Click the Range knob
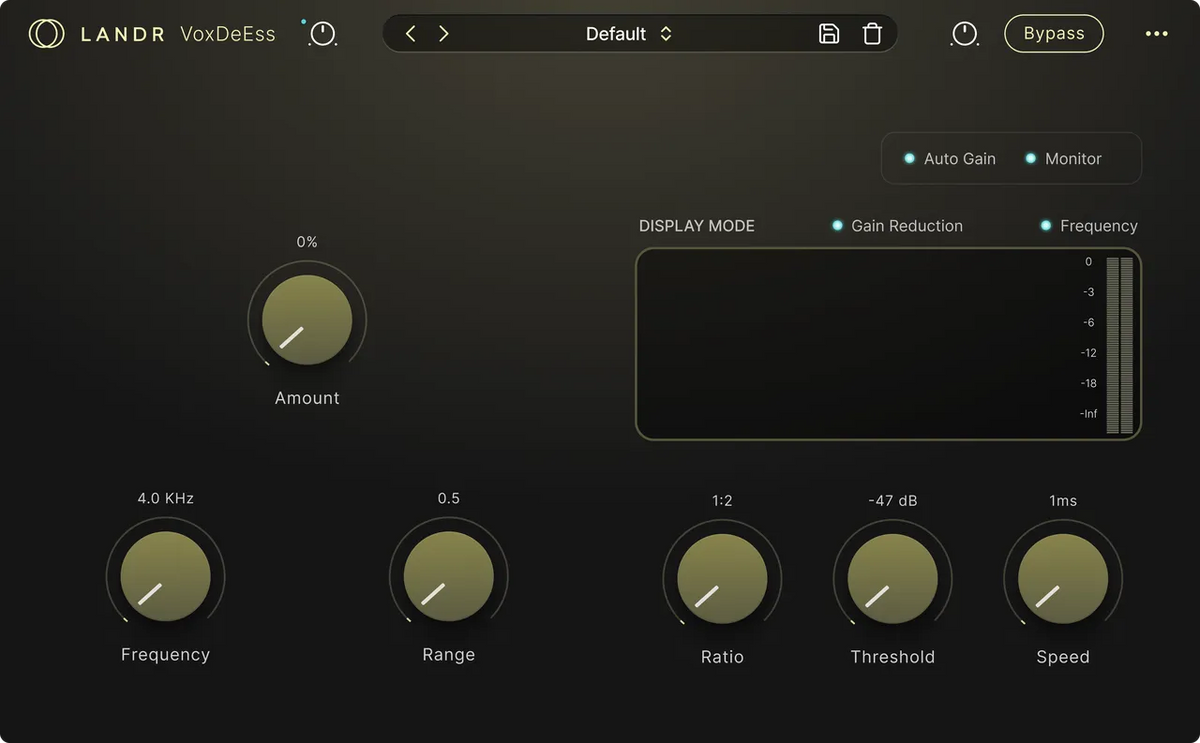Image resolution: width=1200 pixels, height=743 pixels. pyautogui.click(x=448, y=576)
